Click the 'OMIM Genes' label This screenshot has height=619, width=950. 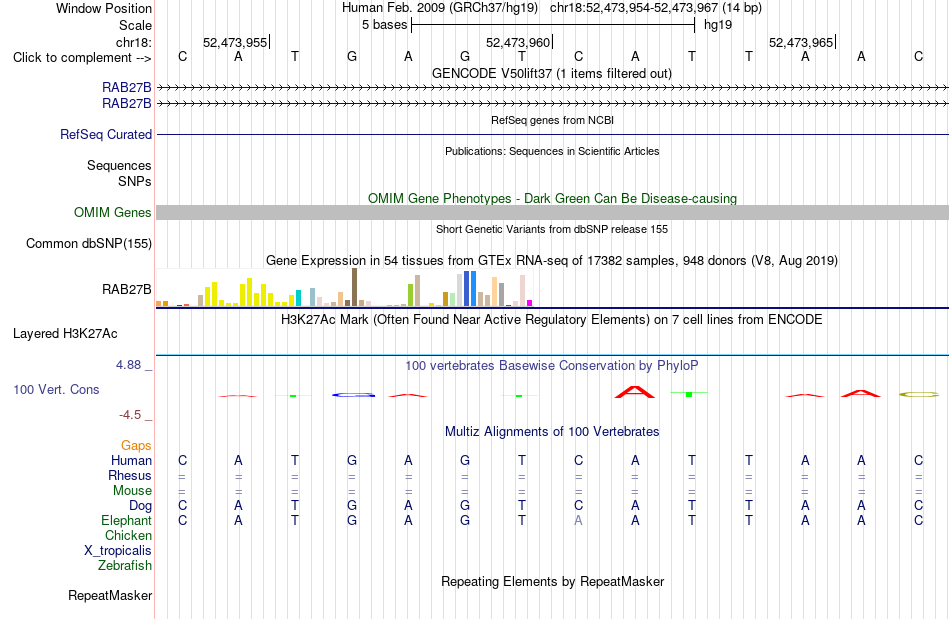tap(113, 213)
